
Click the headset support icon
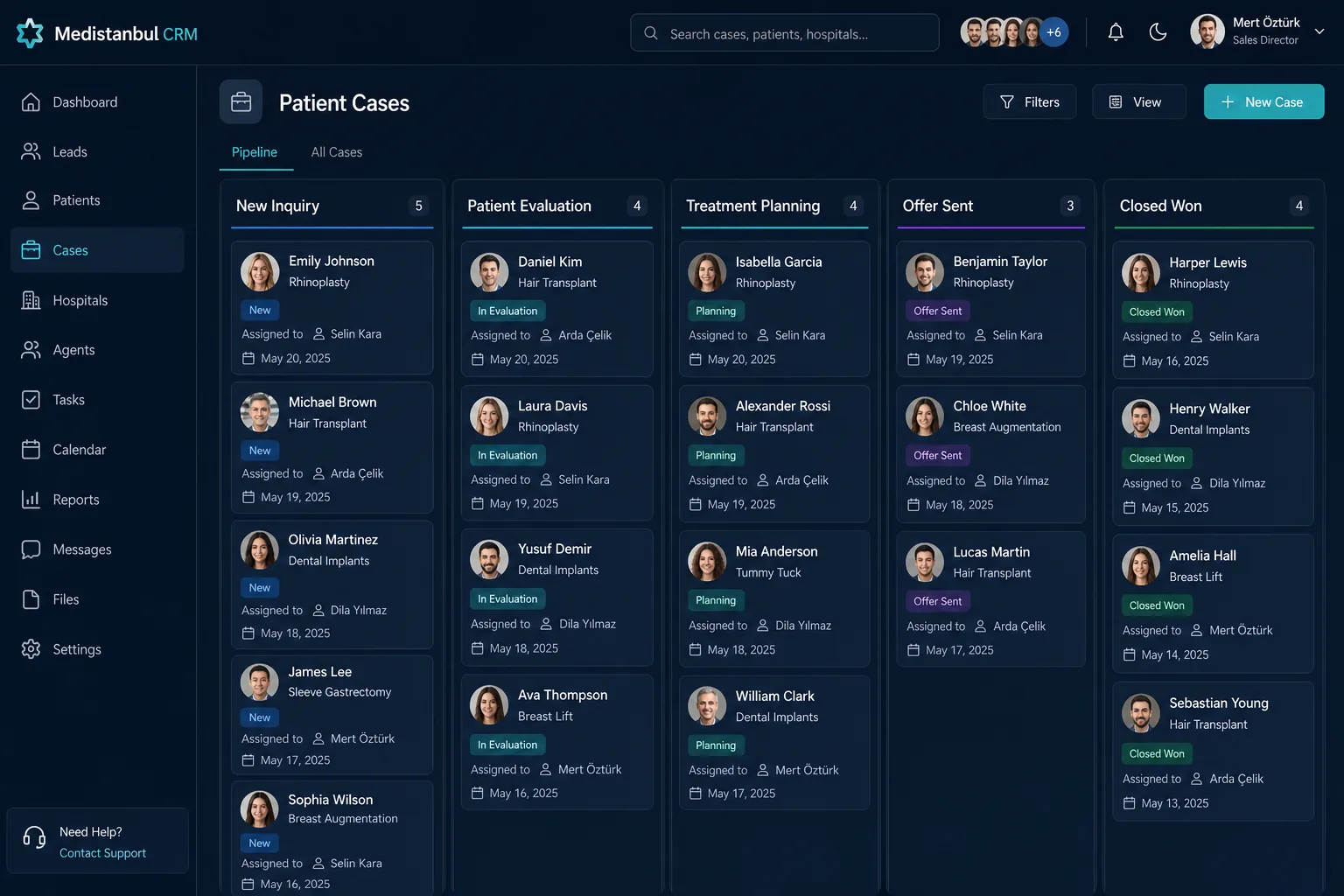click(34, 838)
